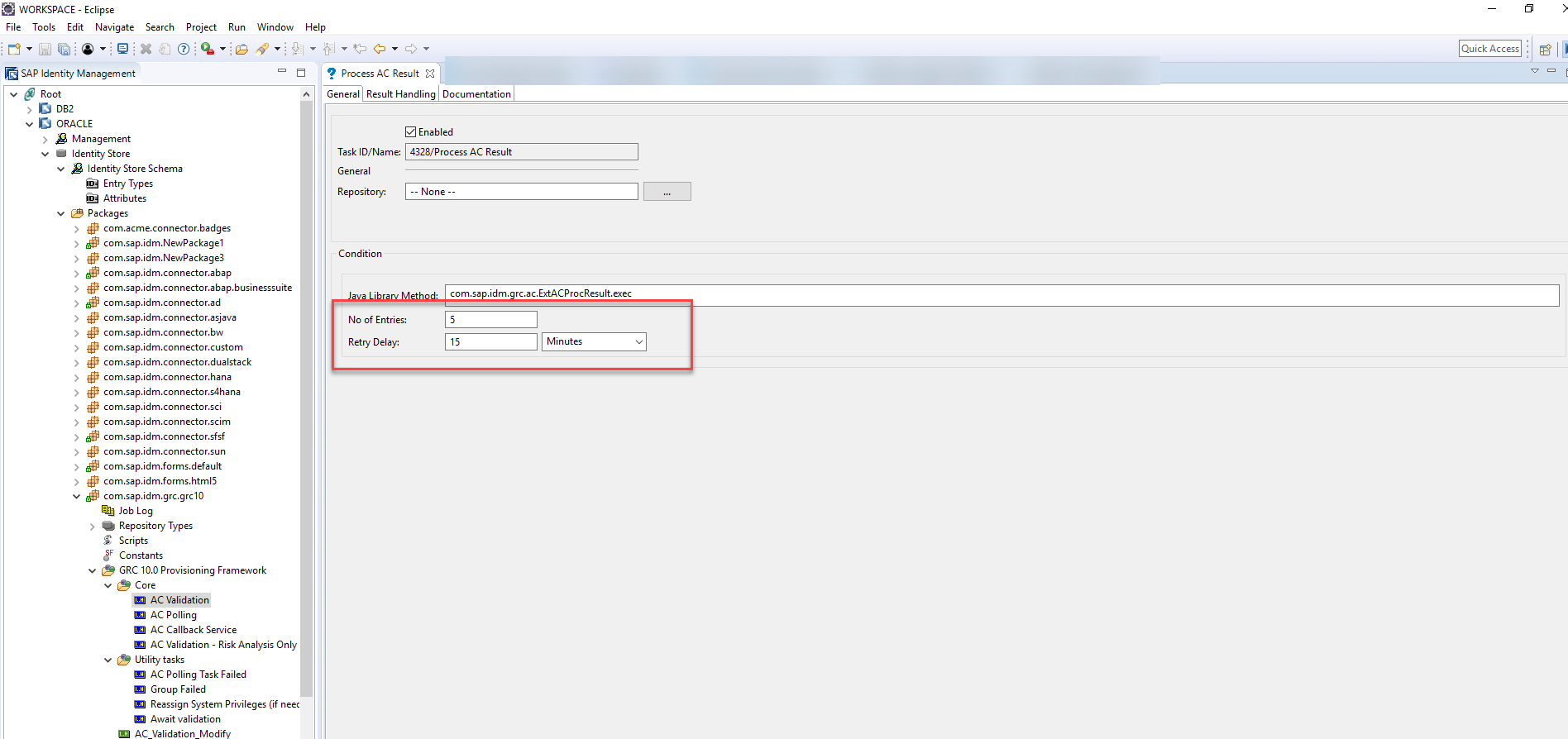Image resolution: width=1568 pixels, height=739 pixels.
Task: Collapse the Utility tasks folder
Action: tap(108, 660)
